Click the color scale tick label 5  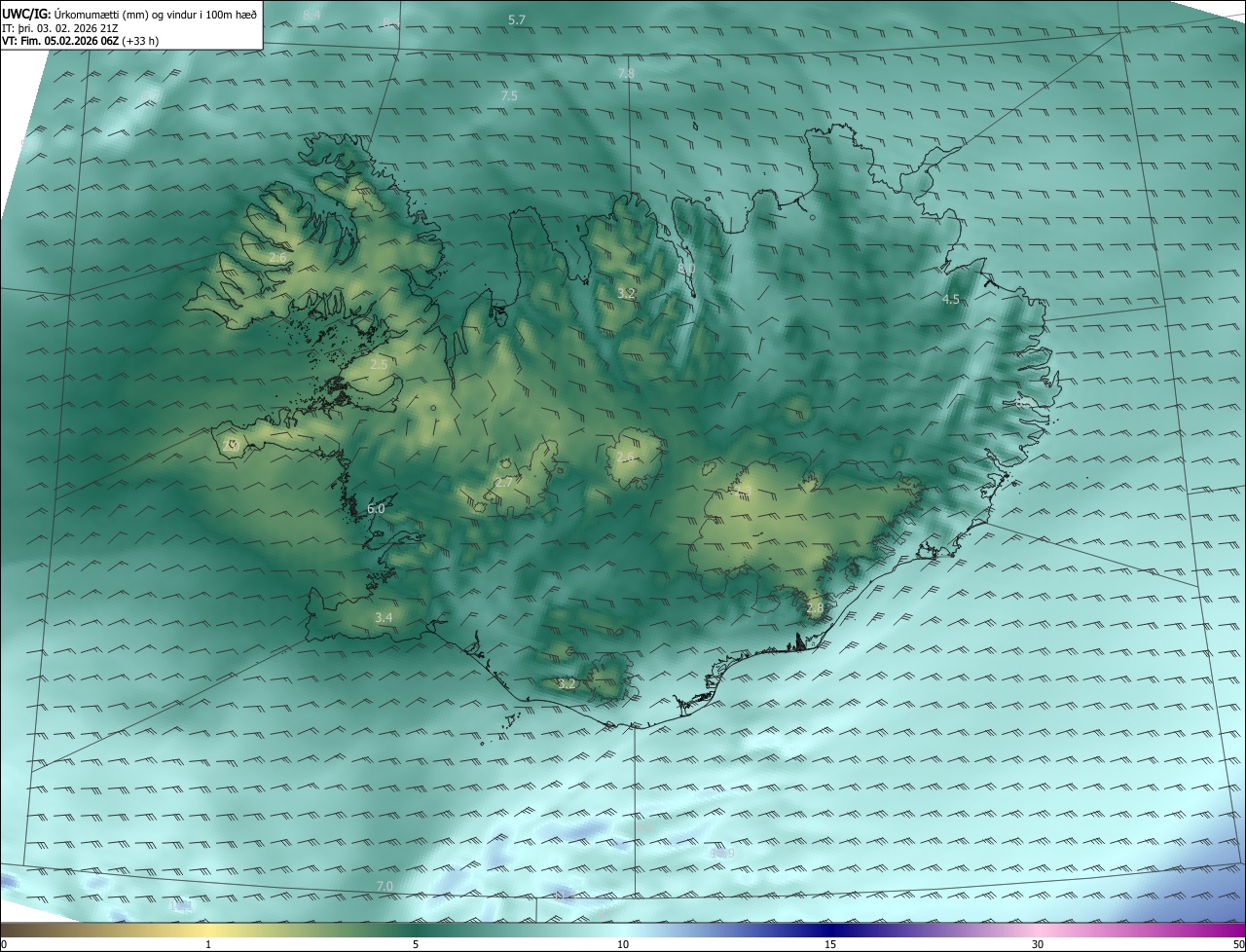coord(416,944)
